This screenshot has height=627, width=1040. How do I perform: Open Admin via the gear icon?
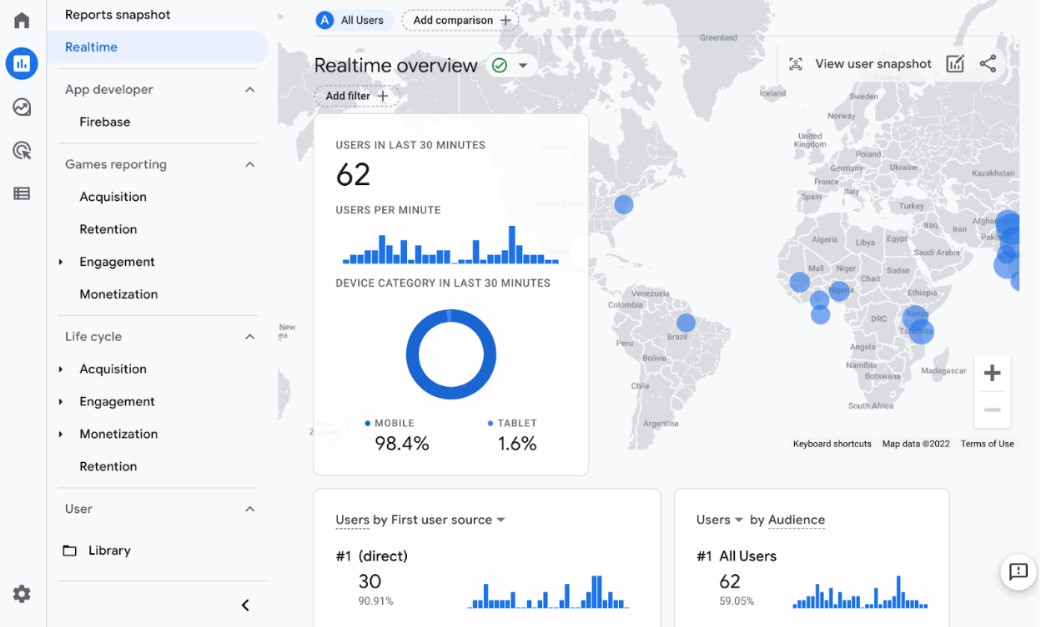[x=21, y=594]
